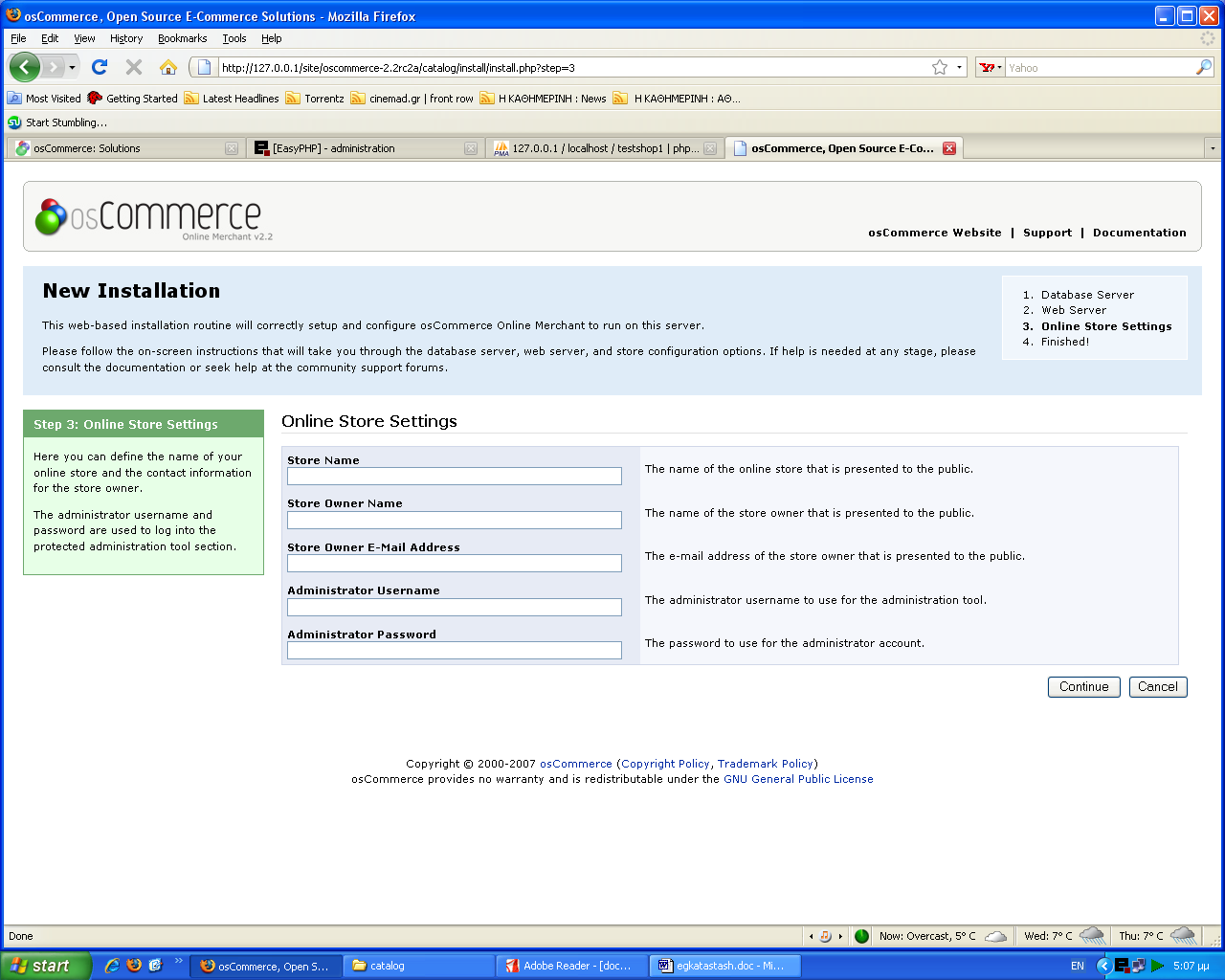Open the Help menu
The height and width of the screenshot is (980, 1225).
[x=272, y=38]
